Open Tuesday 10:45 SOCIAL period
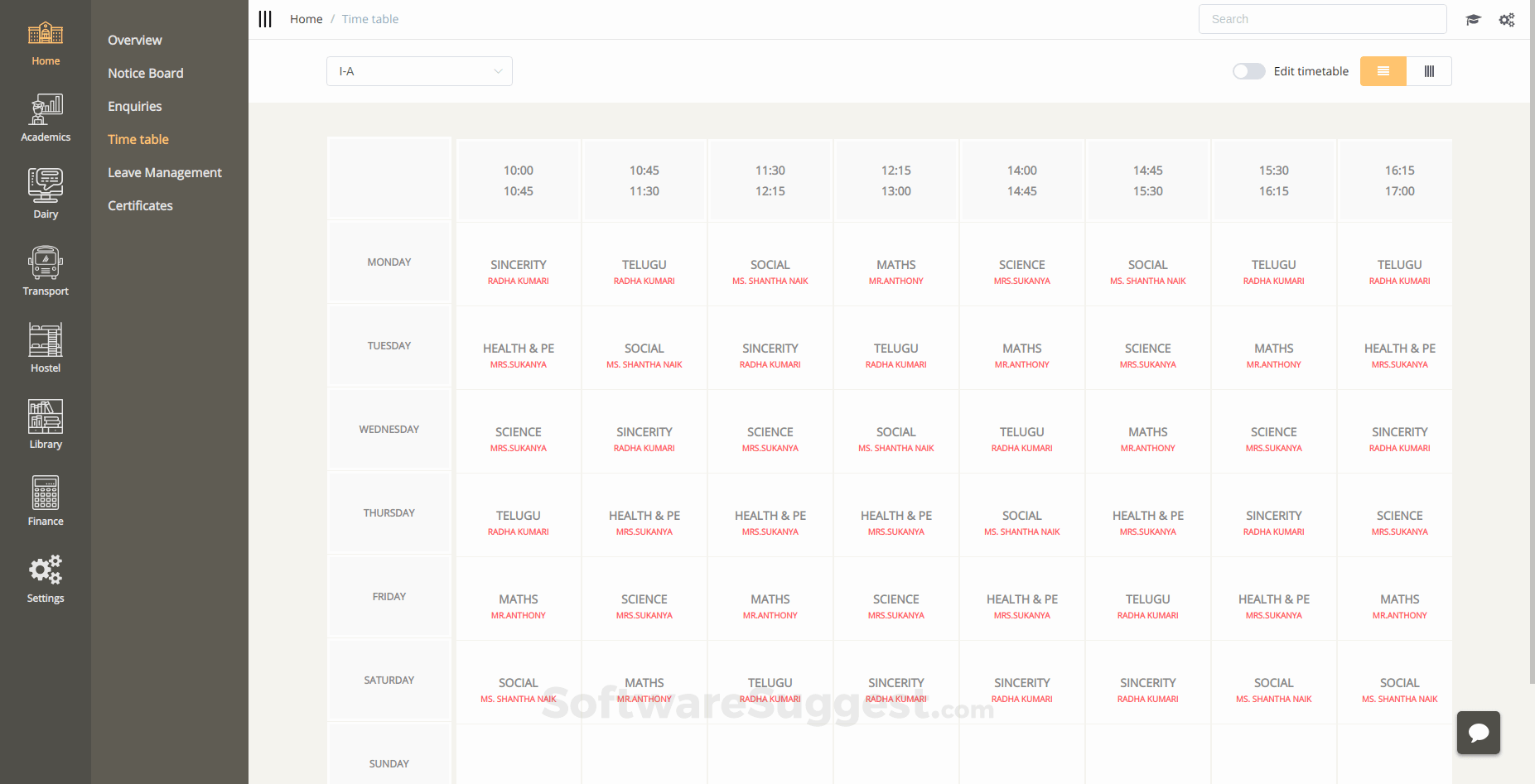The width and height of the screenshot is (1535, 784). (644, 349)
